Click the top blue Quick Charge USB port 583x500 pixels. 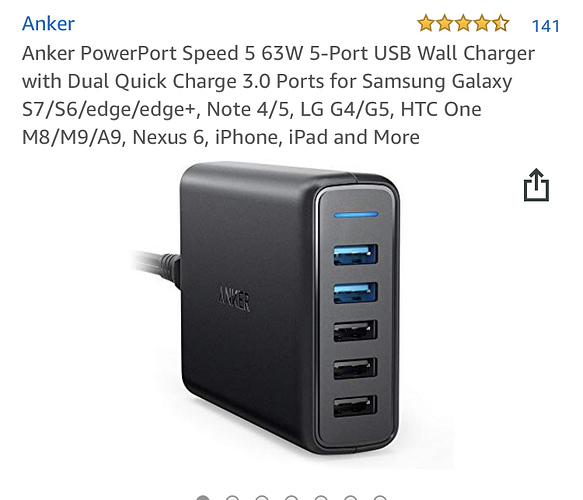point(355,255)
